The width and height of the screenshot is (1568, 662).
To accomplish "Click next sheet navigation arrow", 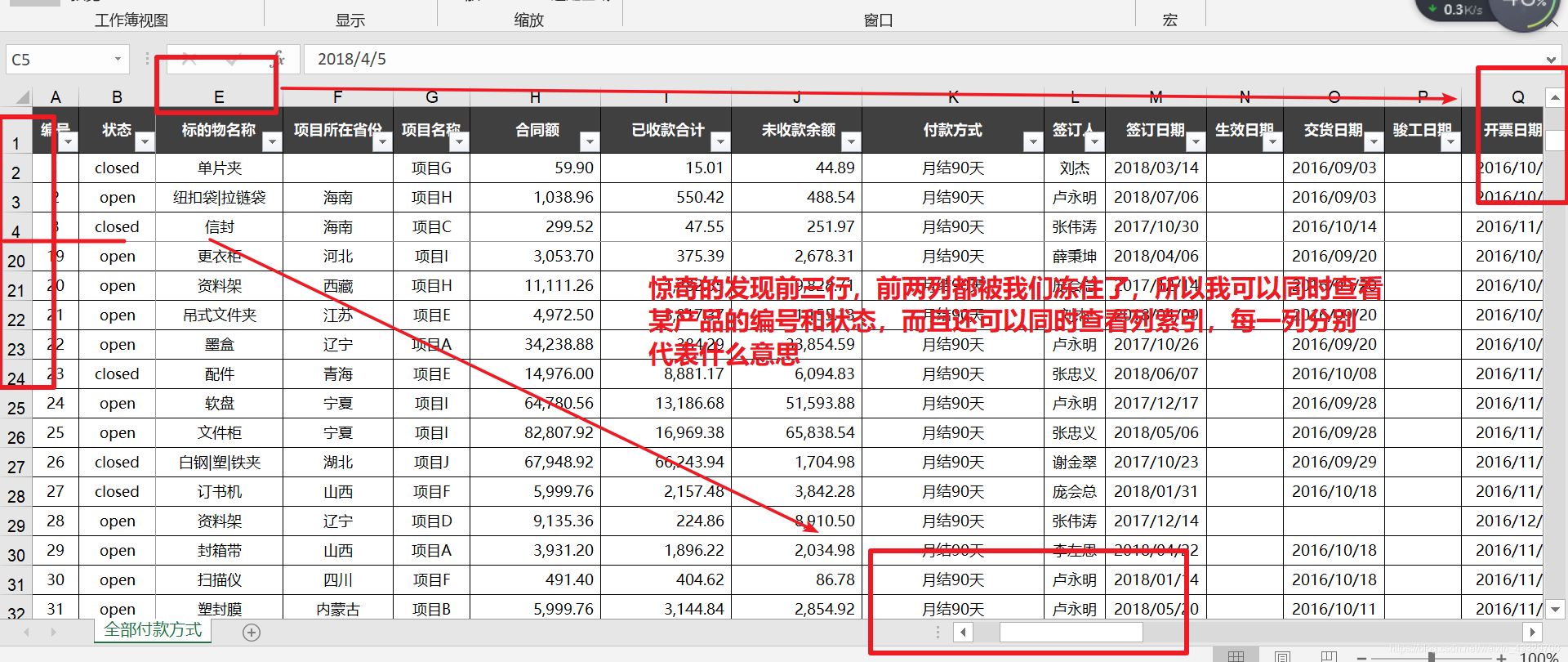I will tap(53, 632).
